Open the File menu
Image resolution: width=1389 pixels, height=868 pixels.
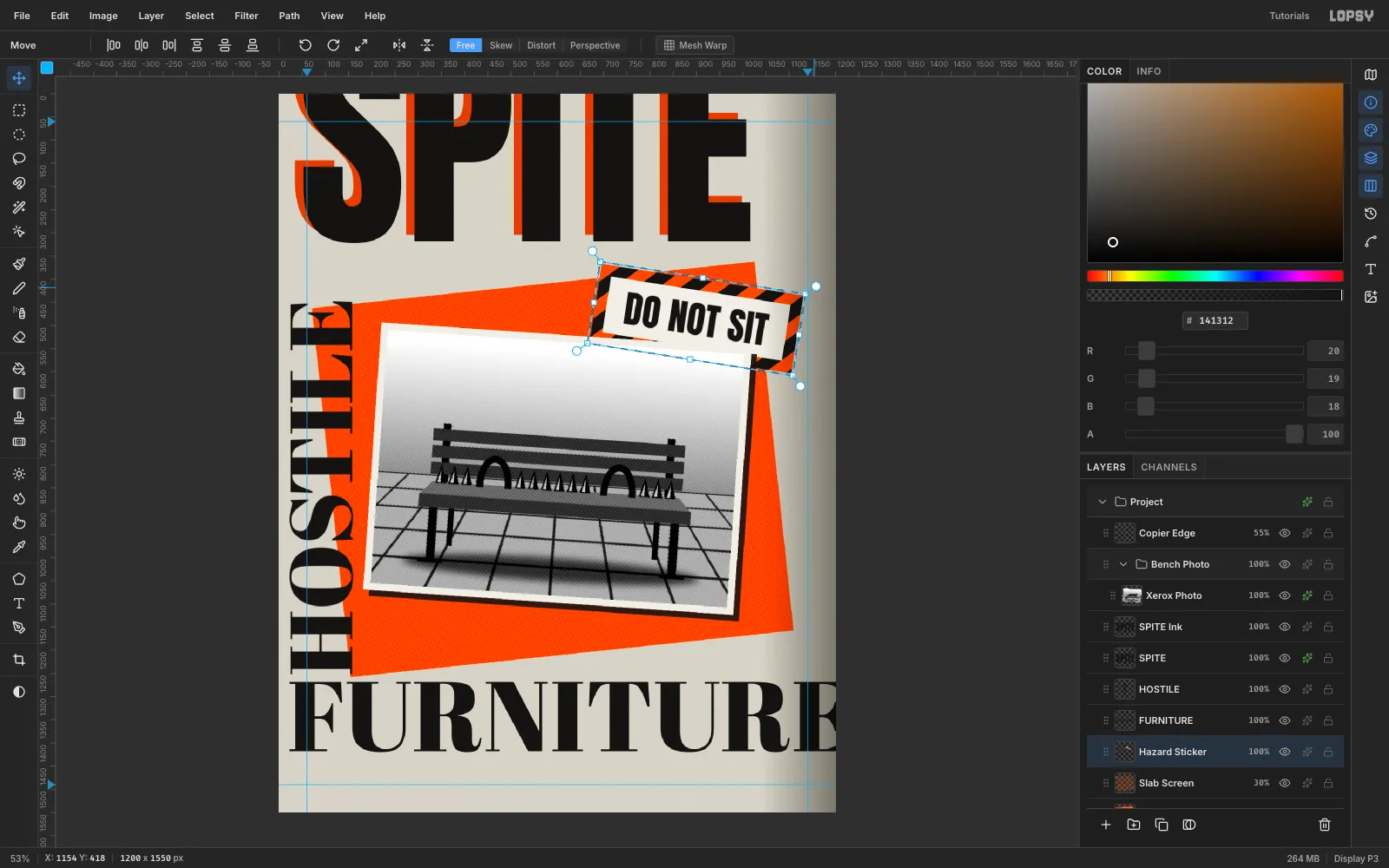[22, 16]
